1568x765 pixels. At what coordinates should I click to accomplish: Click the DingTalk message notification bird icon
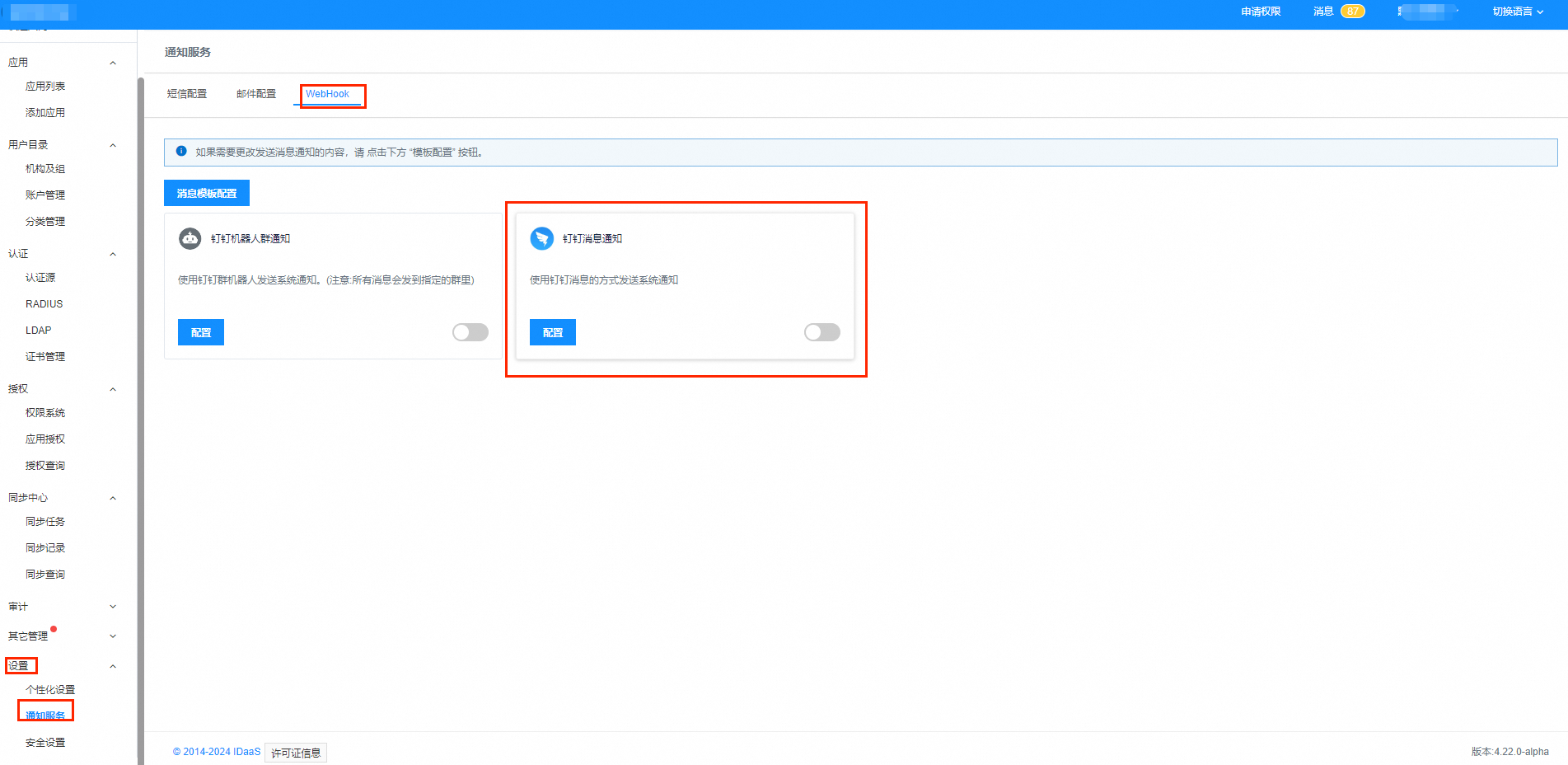(541, 238)
